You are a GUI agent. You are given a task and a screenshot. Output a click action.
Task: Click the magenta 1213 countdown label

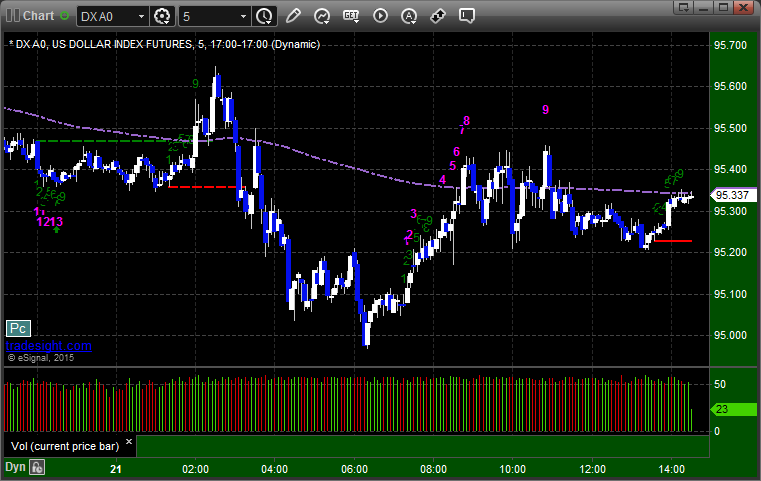click(x=50, y=222)
